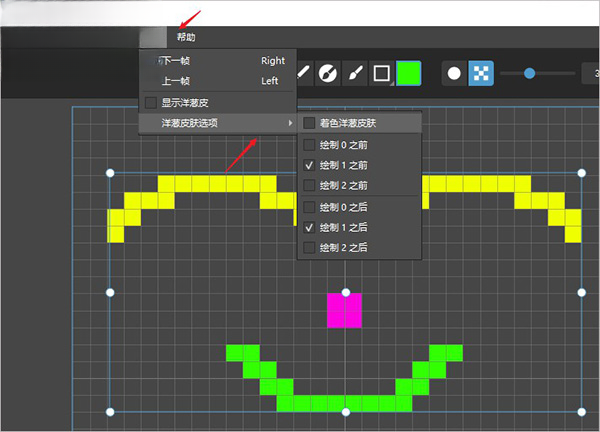Uncheck 绘制 1 之后 option

click(x=309, y=228)
